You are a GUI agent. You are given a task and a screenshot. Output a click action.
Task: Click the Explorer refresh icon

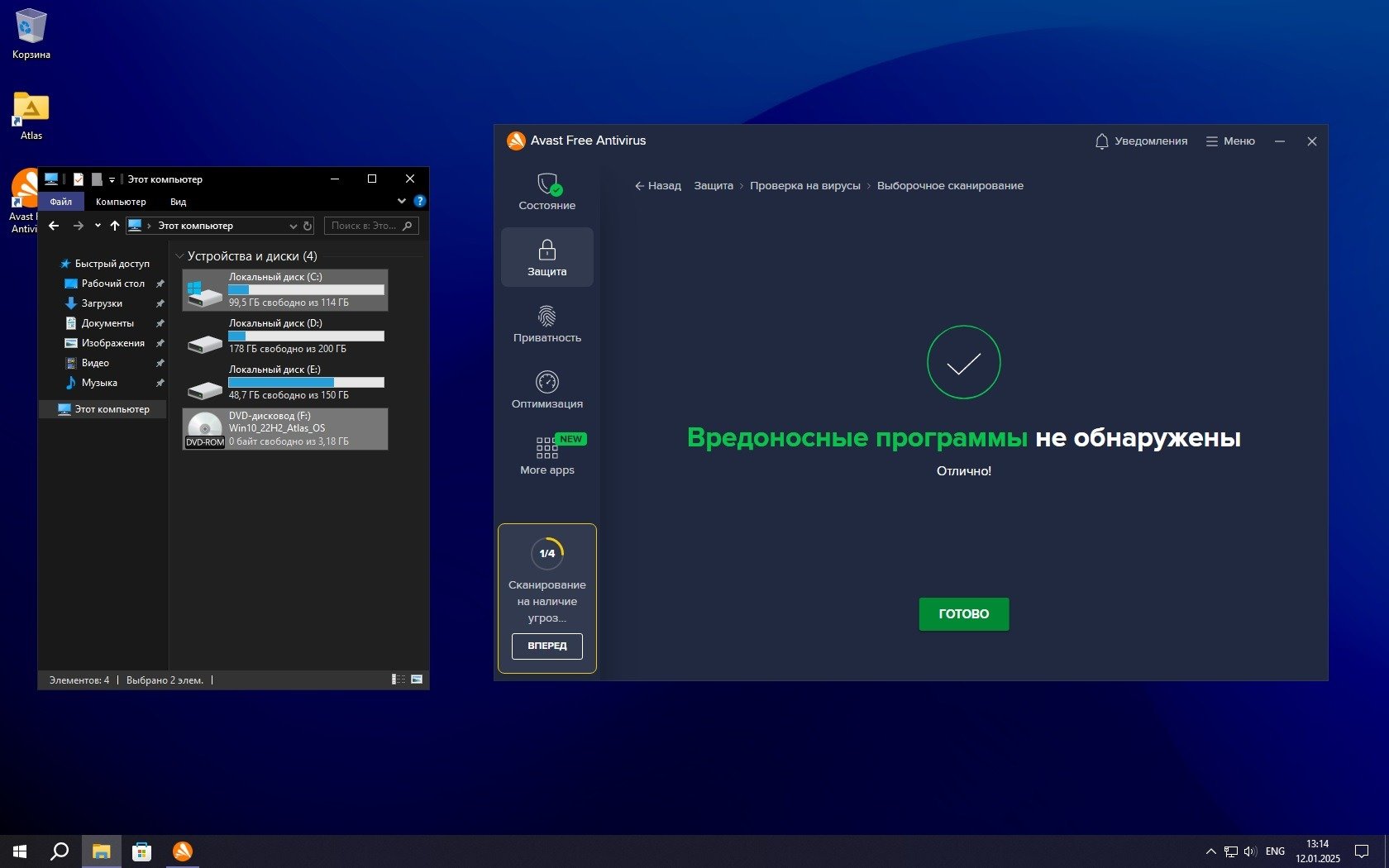[308, 226]
